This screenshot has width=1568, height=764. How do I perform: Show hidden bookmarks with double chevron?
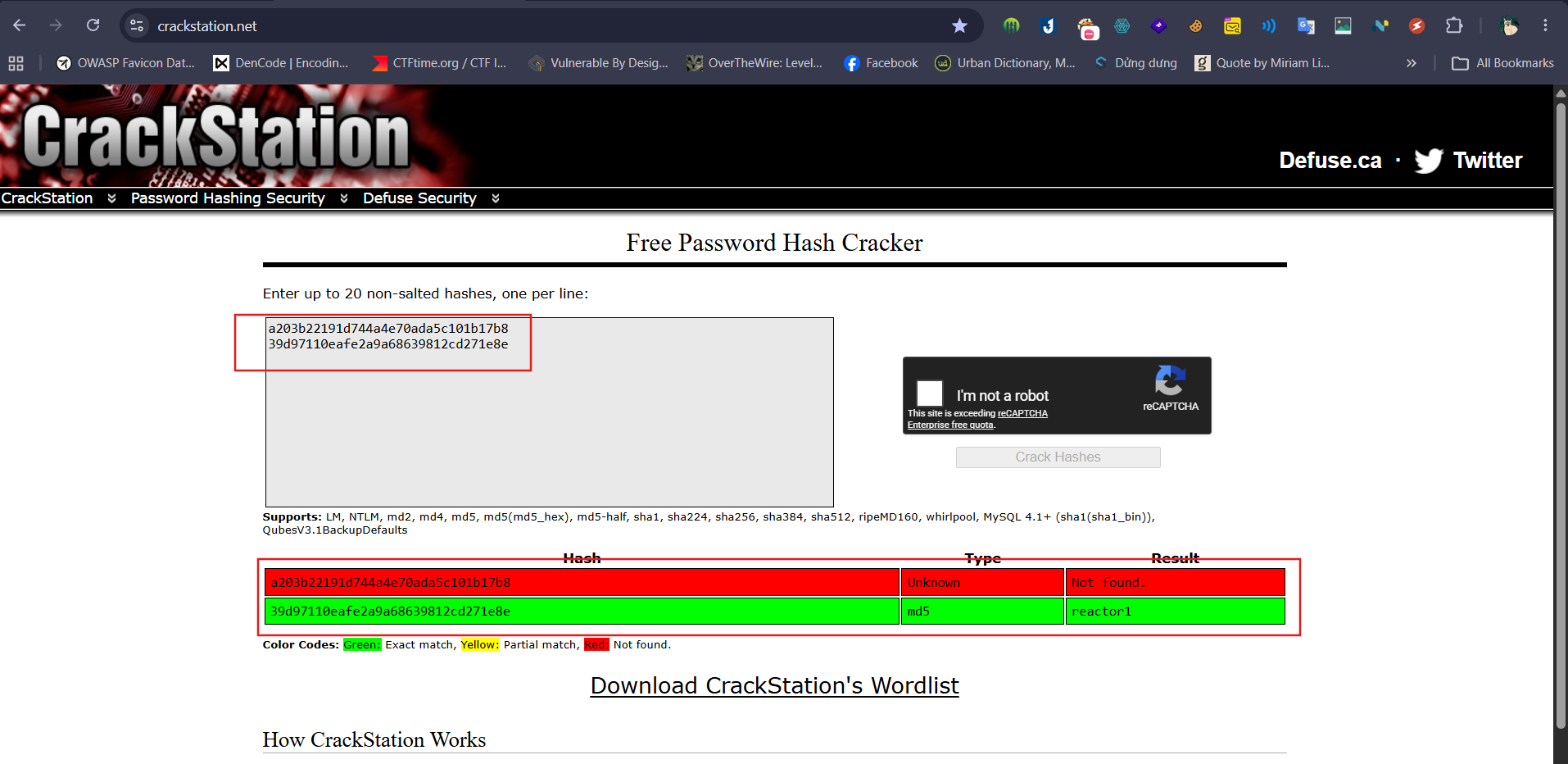(1411, 63)
